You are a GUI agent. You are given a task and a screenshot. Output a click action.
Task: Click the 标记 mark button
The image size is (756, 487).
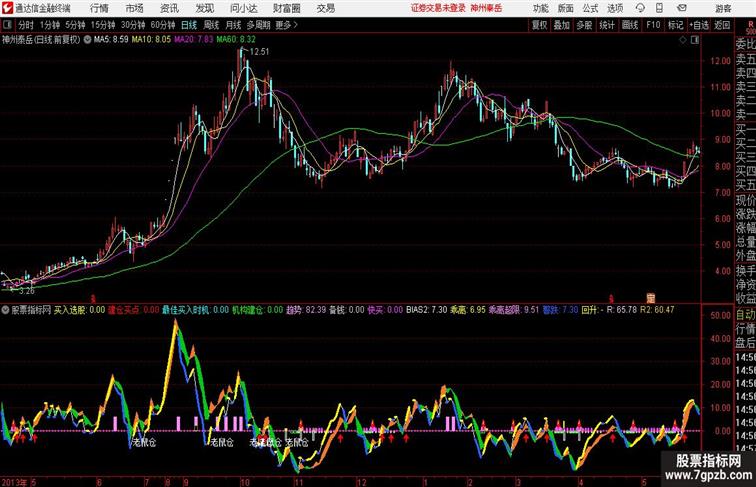[675, 25]
